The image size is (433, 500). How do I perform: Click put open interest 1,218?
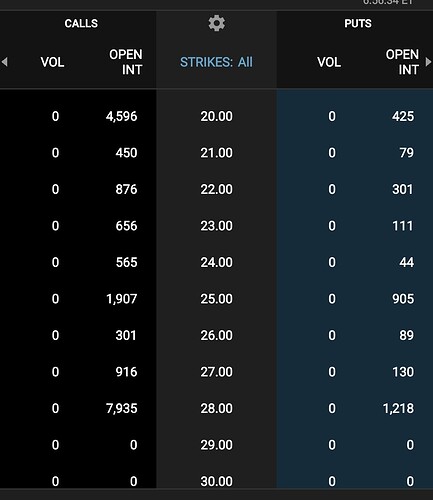pos(398,409)
